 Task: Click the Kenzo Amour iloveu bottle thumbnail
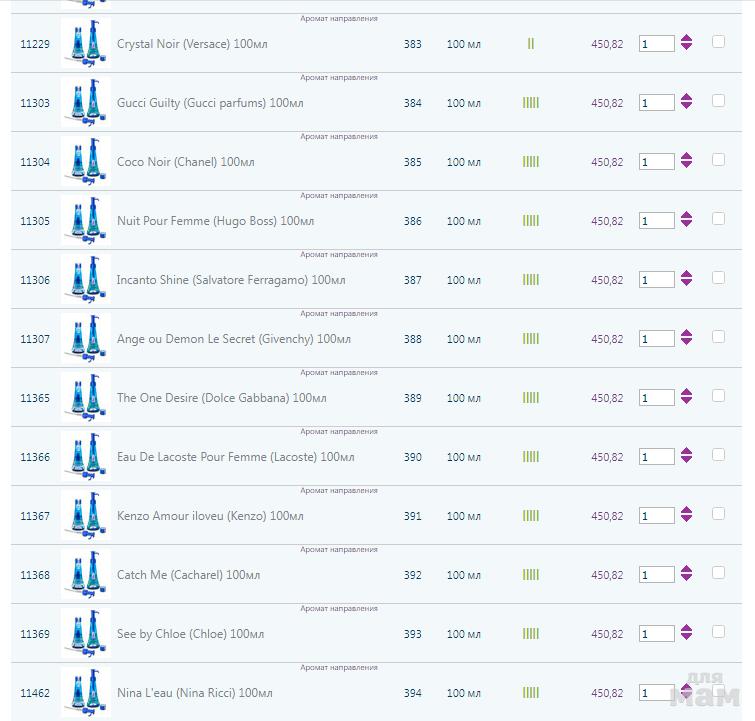[85, 516]
